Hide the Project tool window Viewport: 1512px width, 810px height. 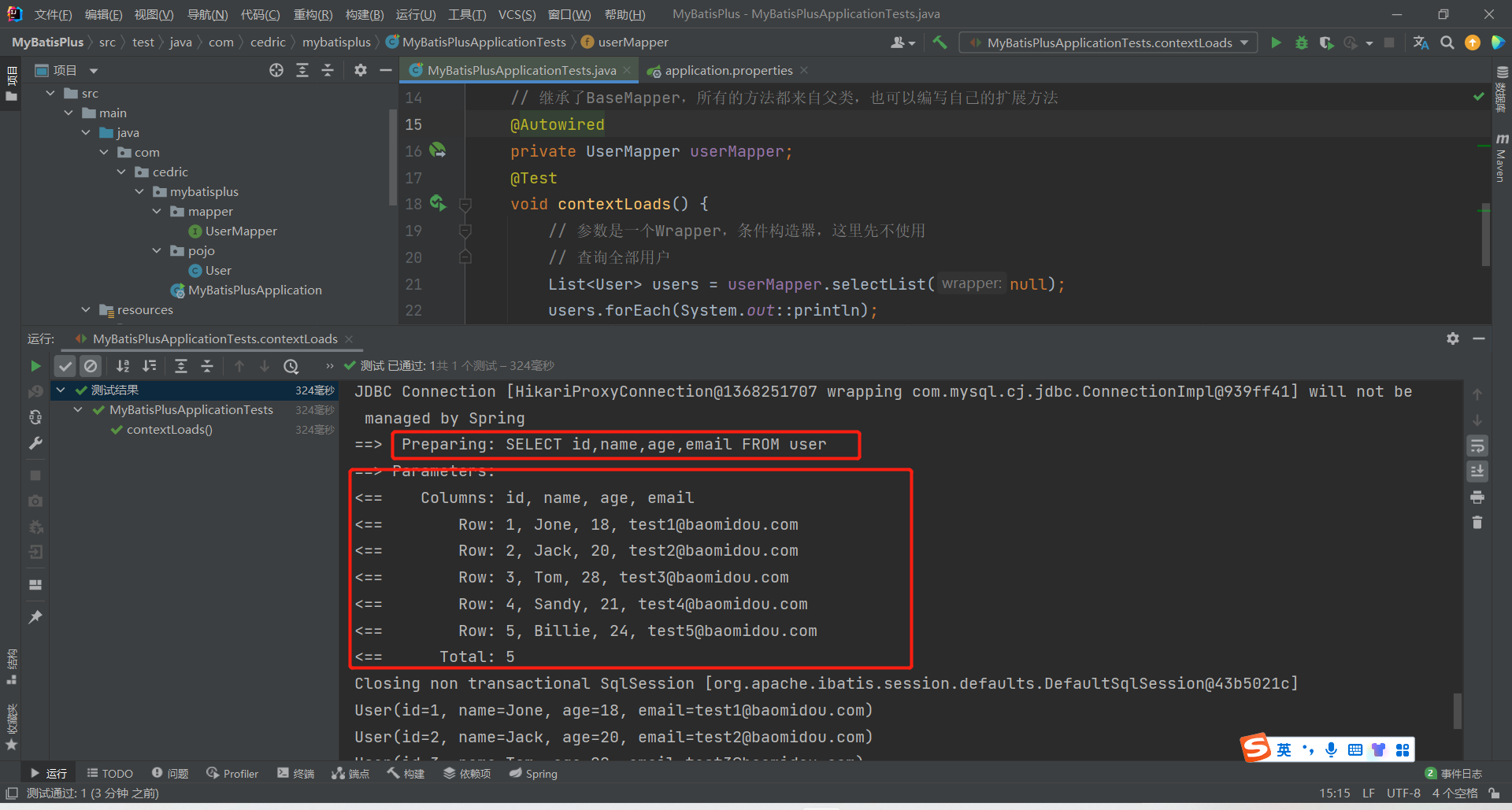coord(386,70)
